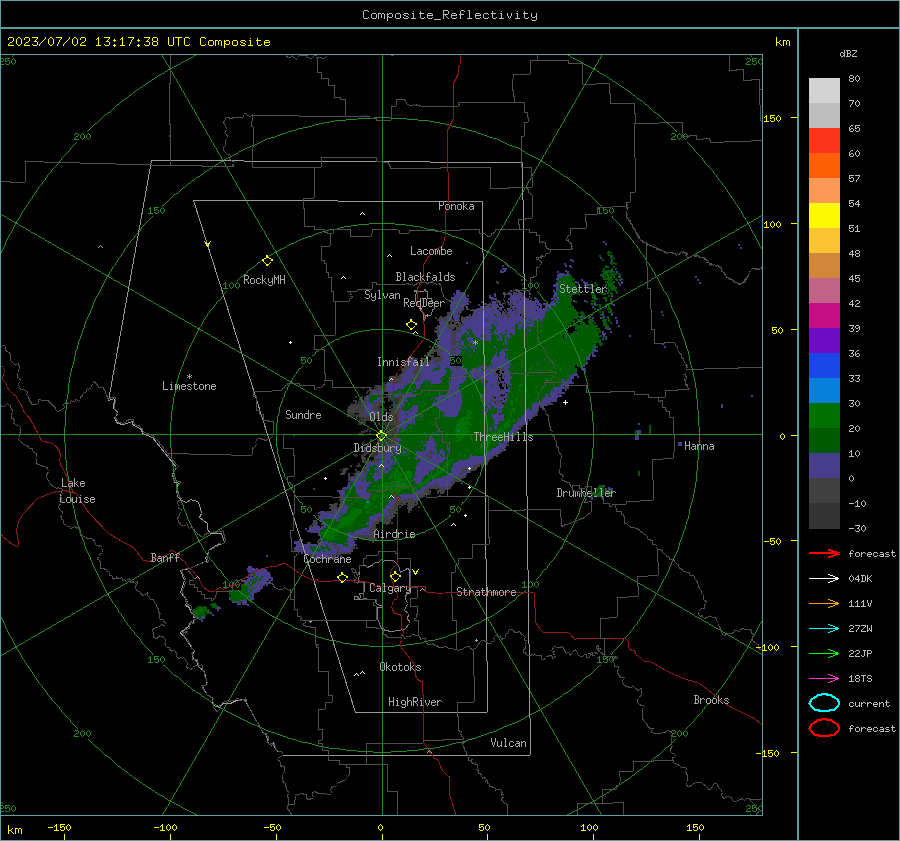Click the Calgary city label

pos(390,588)
